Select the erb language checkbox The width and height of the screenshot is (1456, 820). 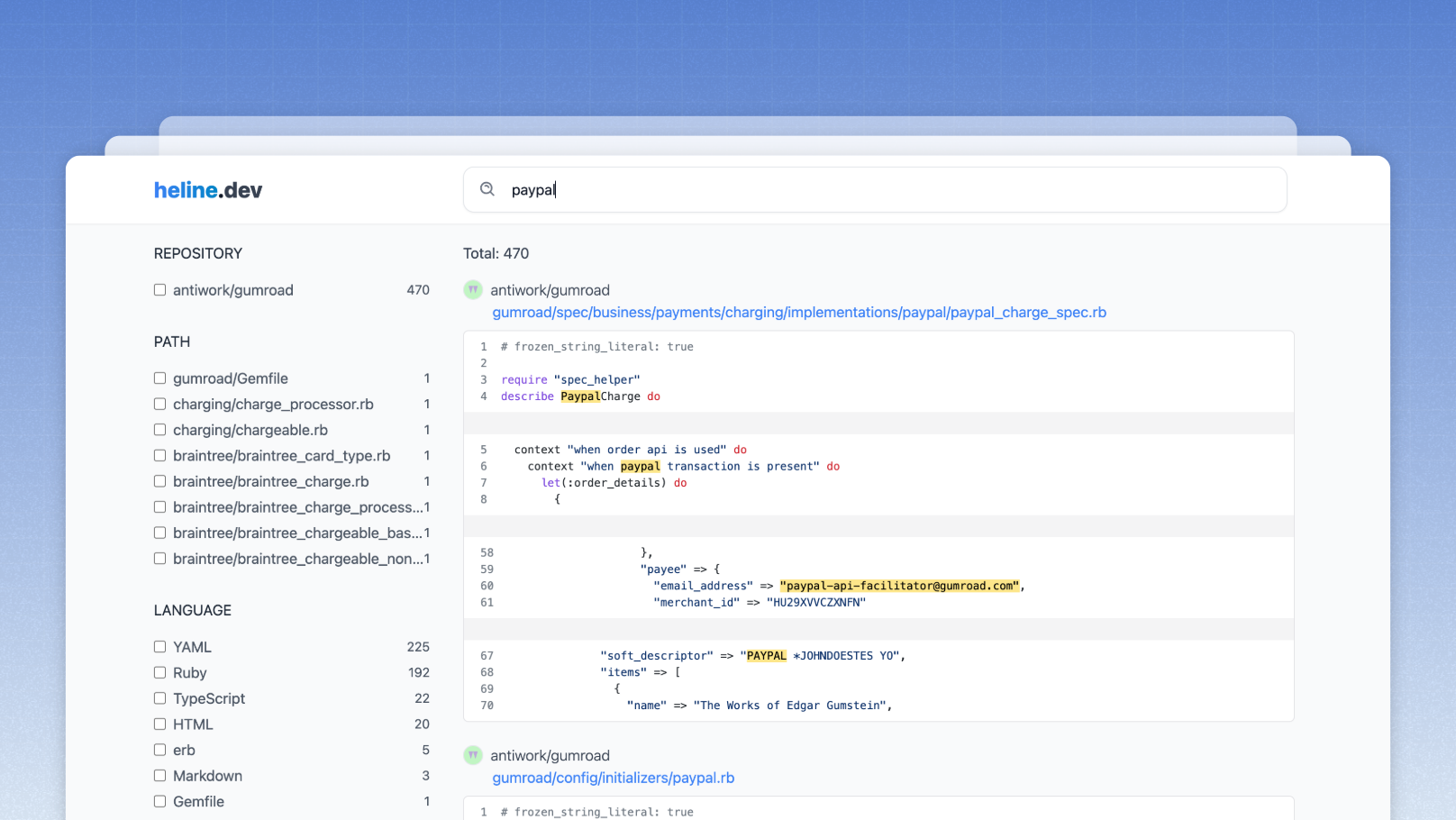(x=159, y=750)
